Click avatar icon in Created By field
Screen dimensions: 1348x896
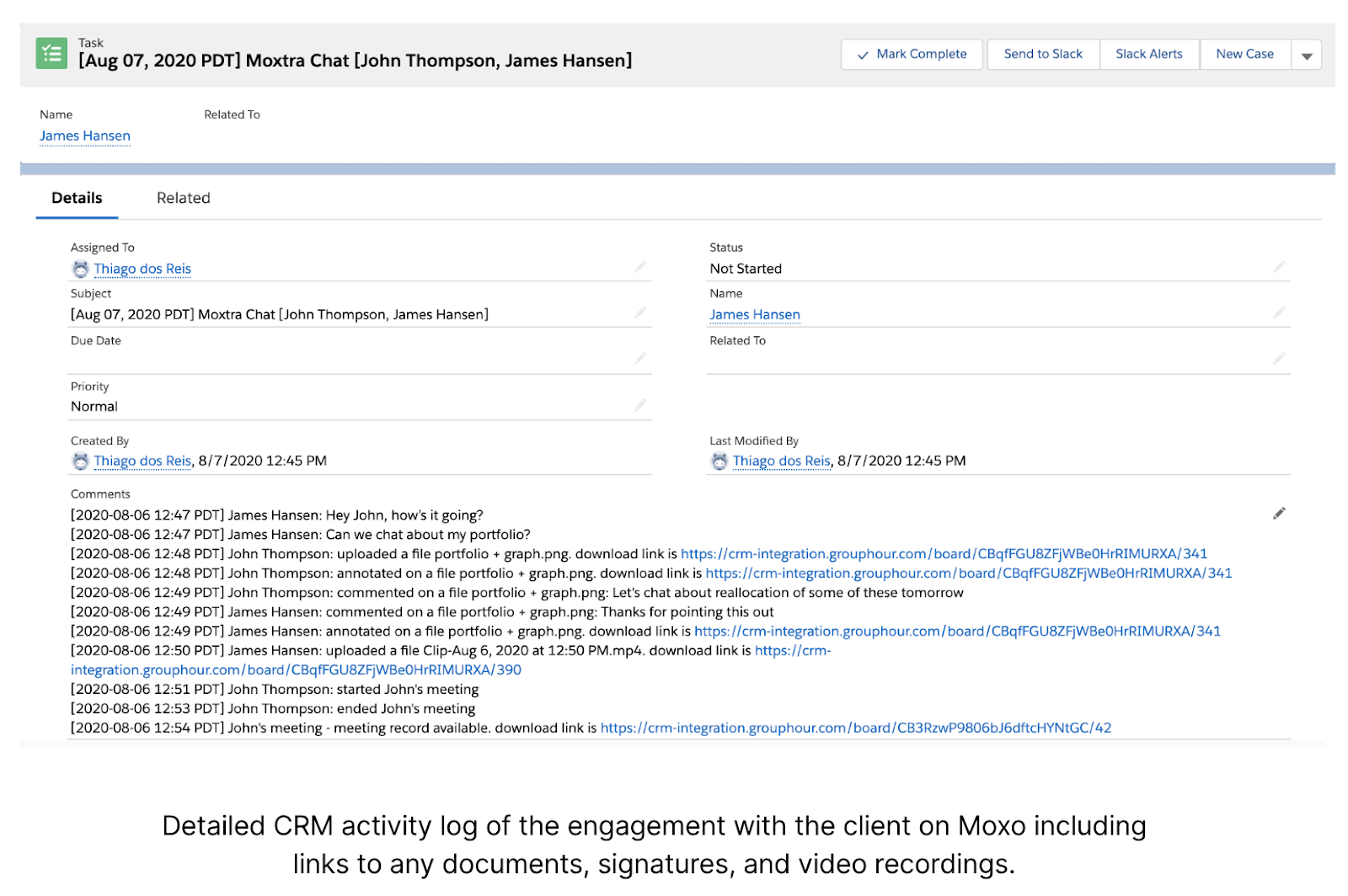[80, 461]
